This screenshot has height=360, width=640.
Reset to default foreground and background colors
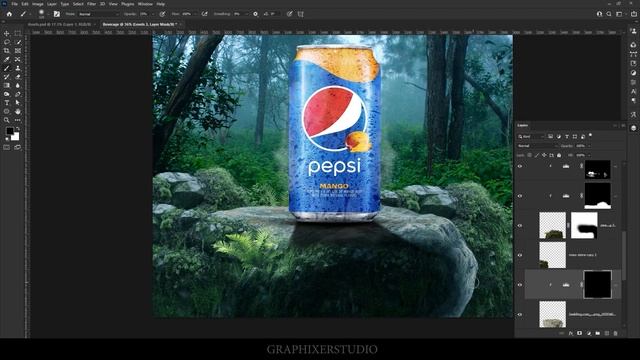(x=7, y=139)
